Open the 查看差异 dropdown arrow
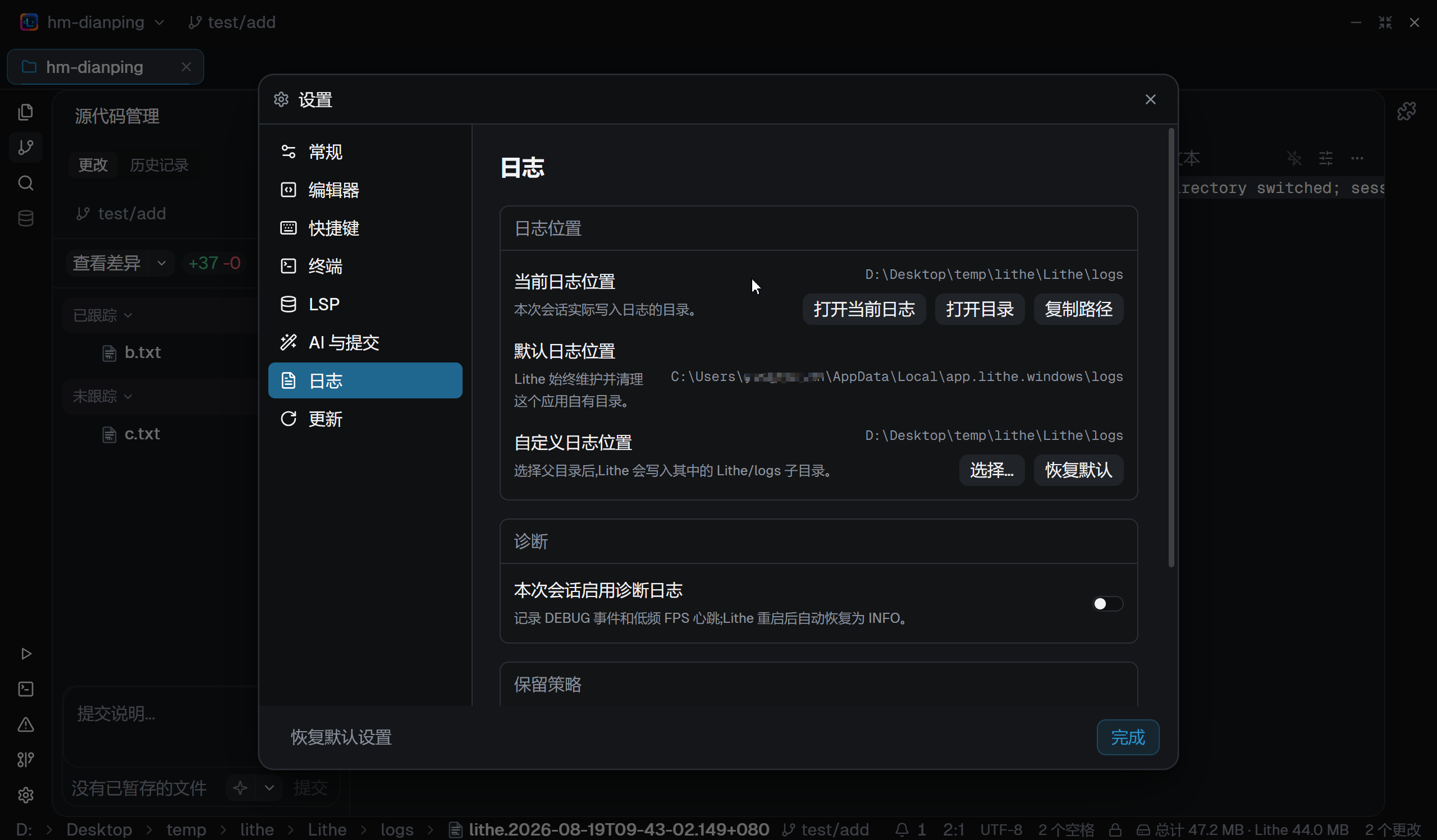Image resolution: width=1437 pixels, height=840 pixels. (x=161, y=263)
